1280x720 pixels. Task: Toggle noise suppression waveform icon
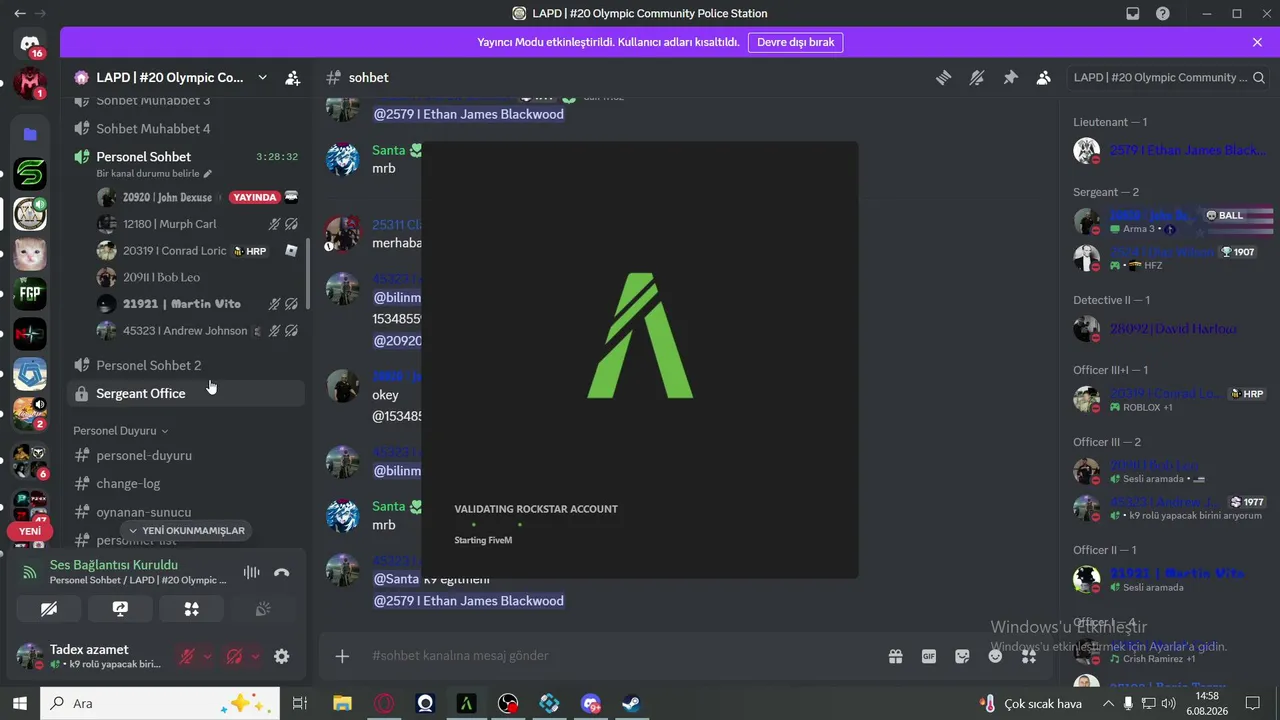point(251,572)
